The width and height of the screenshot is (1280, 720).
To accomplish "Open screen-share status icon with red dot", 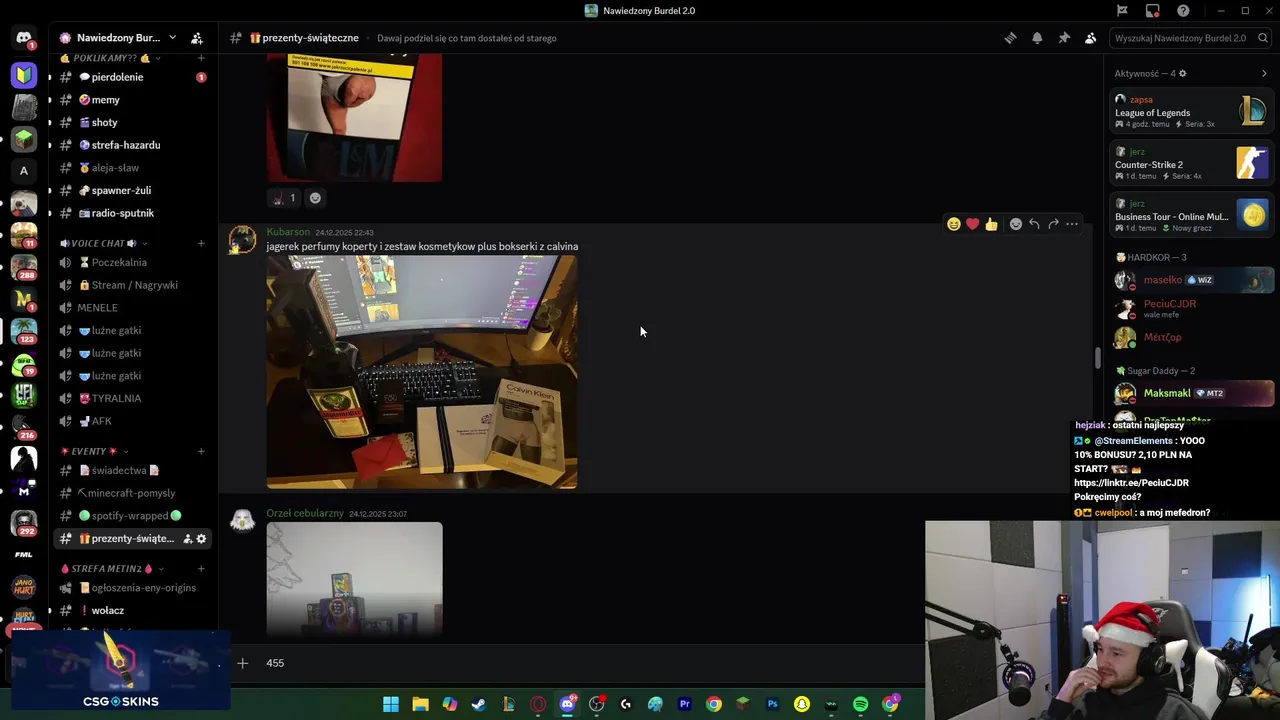I will (x=1153, y=11).
